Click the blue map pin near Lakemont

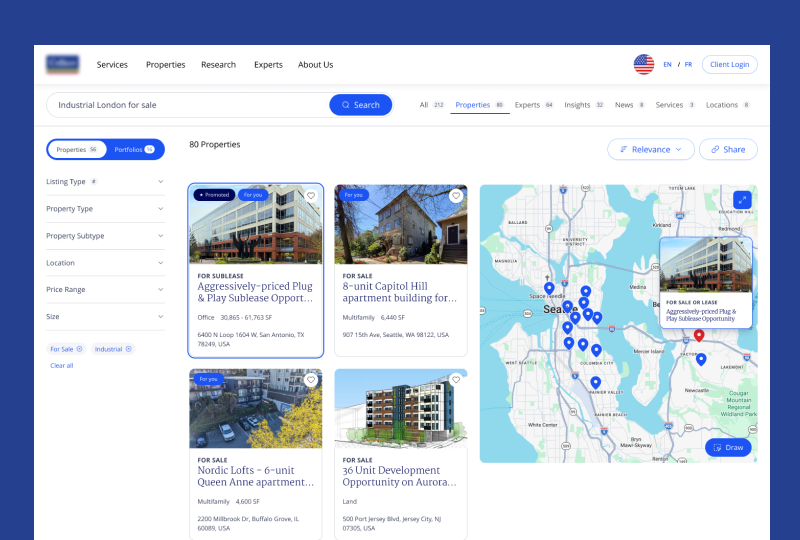pyautogui.click(x=701, y=359)
